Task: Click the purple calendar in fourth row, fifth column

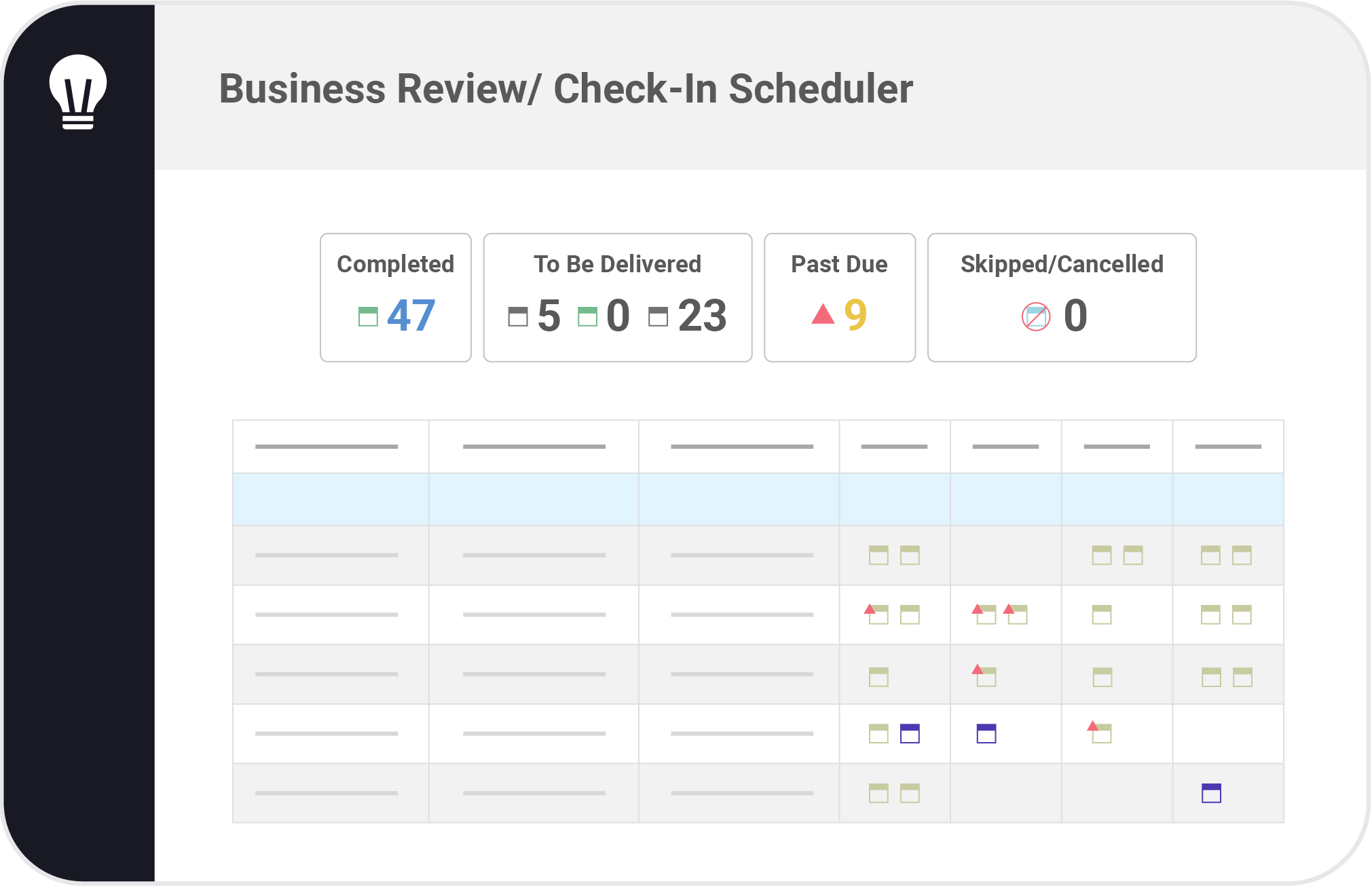Action: (x=986, y=734)
